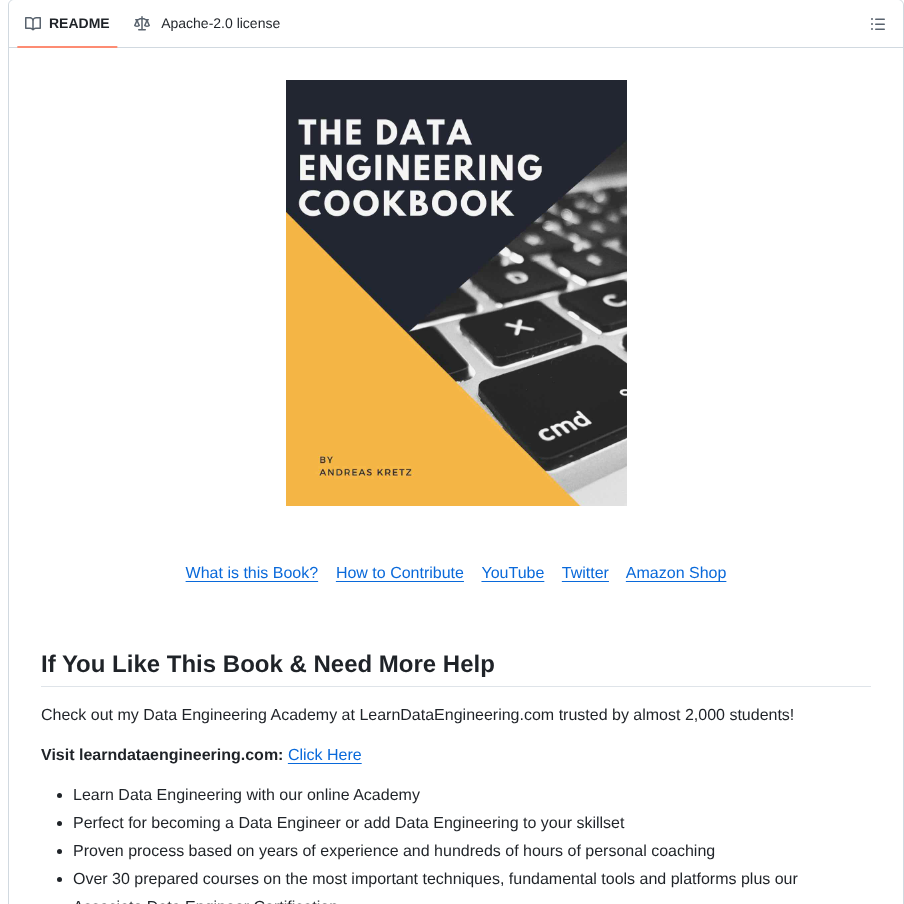Click the law scale icon beside Apache-2.0
Screen dimensions: 904x904
coord(142,24)
